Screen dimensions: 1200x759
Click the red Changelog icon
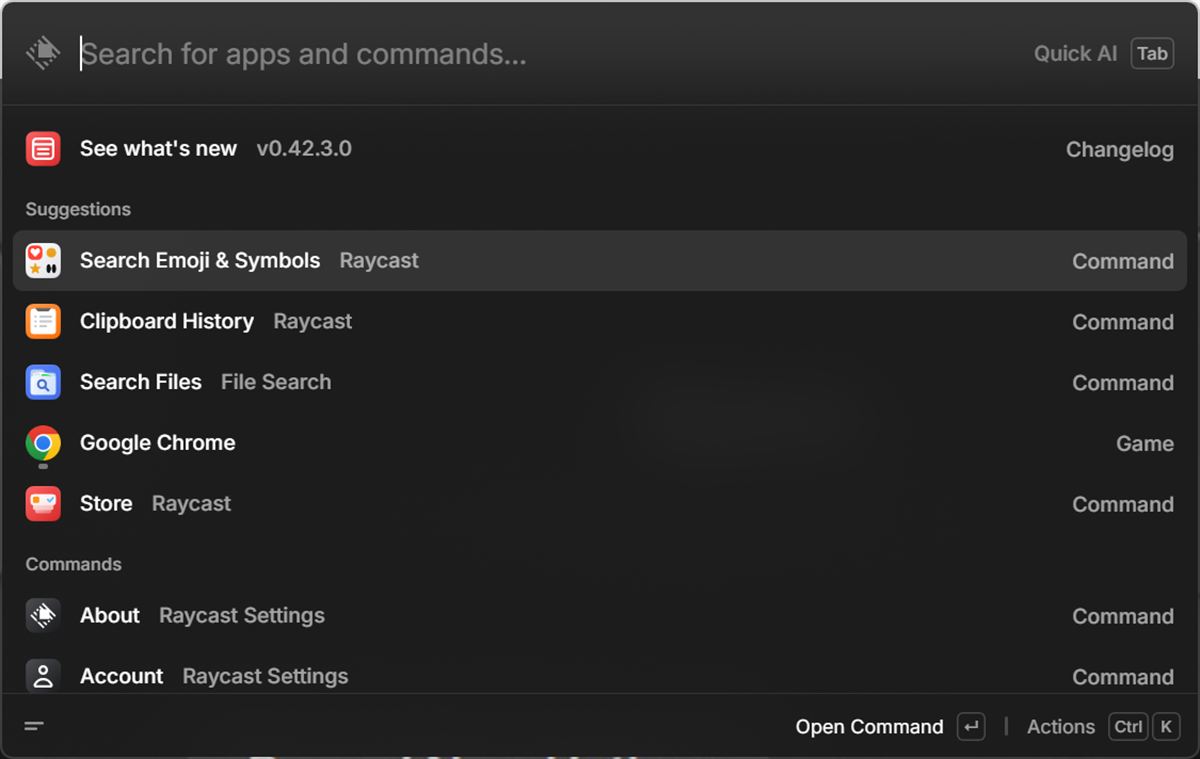click(43, 149)
